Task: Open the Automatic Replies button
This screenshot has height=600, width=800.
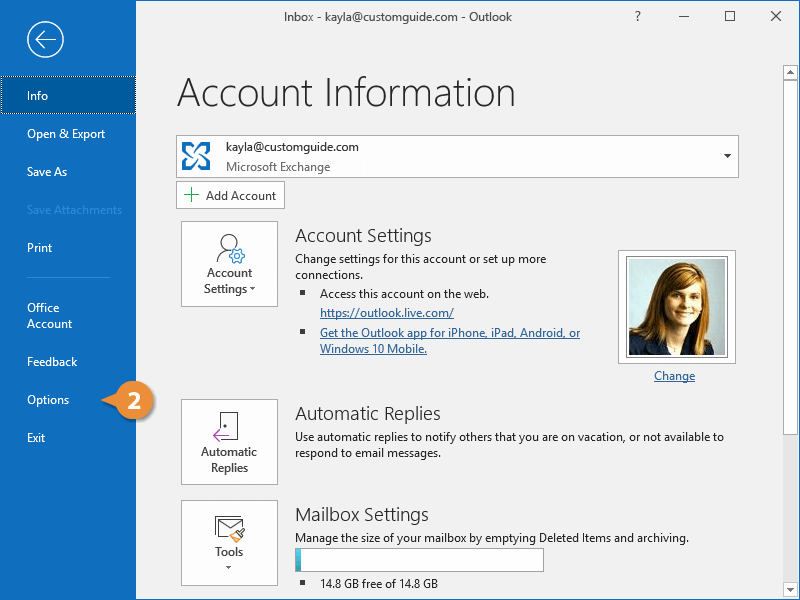Action: [230, 442]
